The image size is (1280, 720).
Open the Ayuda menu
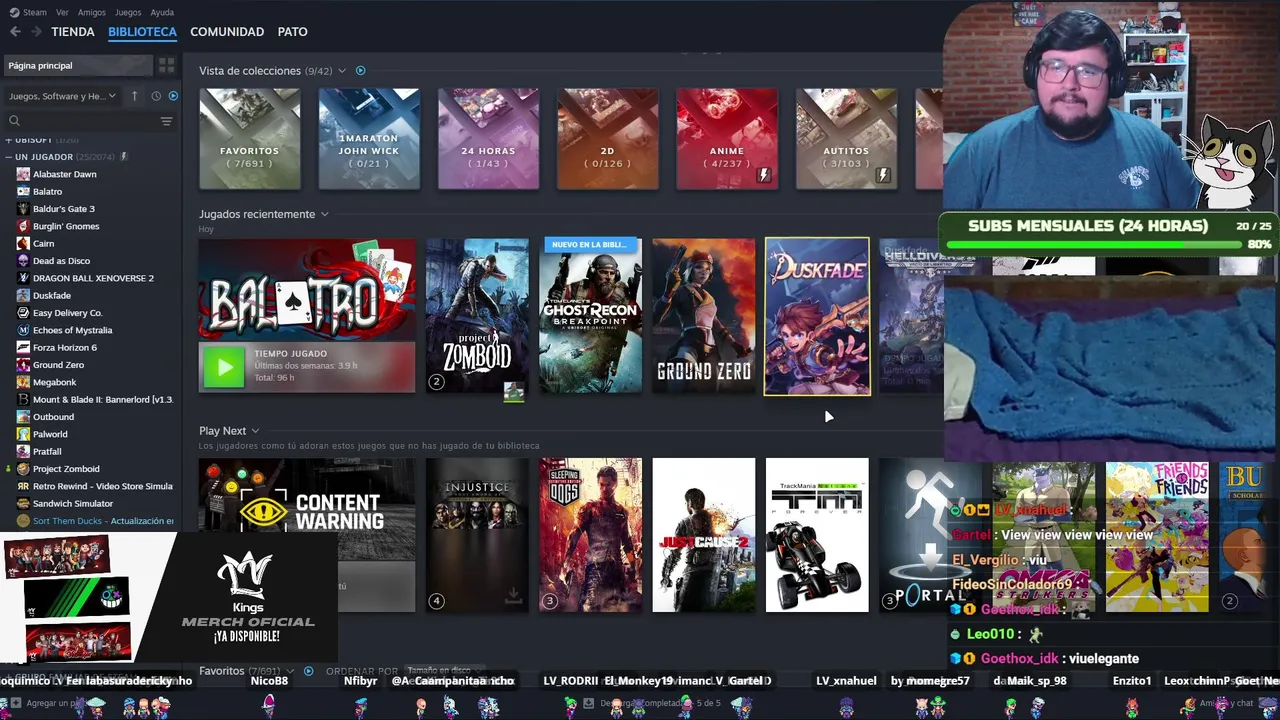click(162, 12)
